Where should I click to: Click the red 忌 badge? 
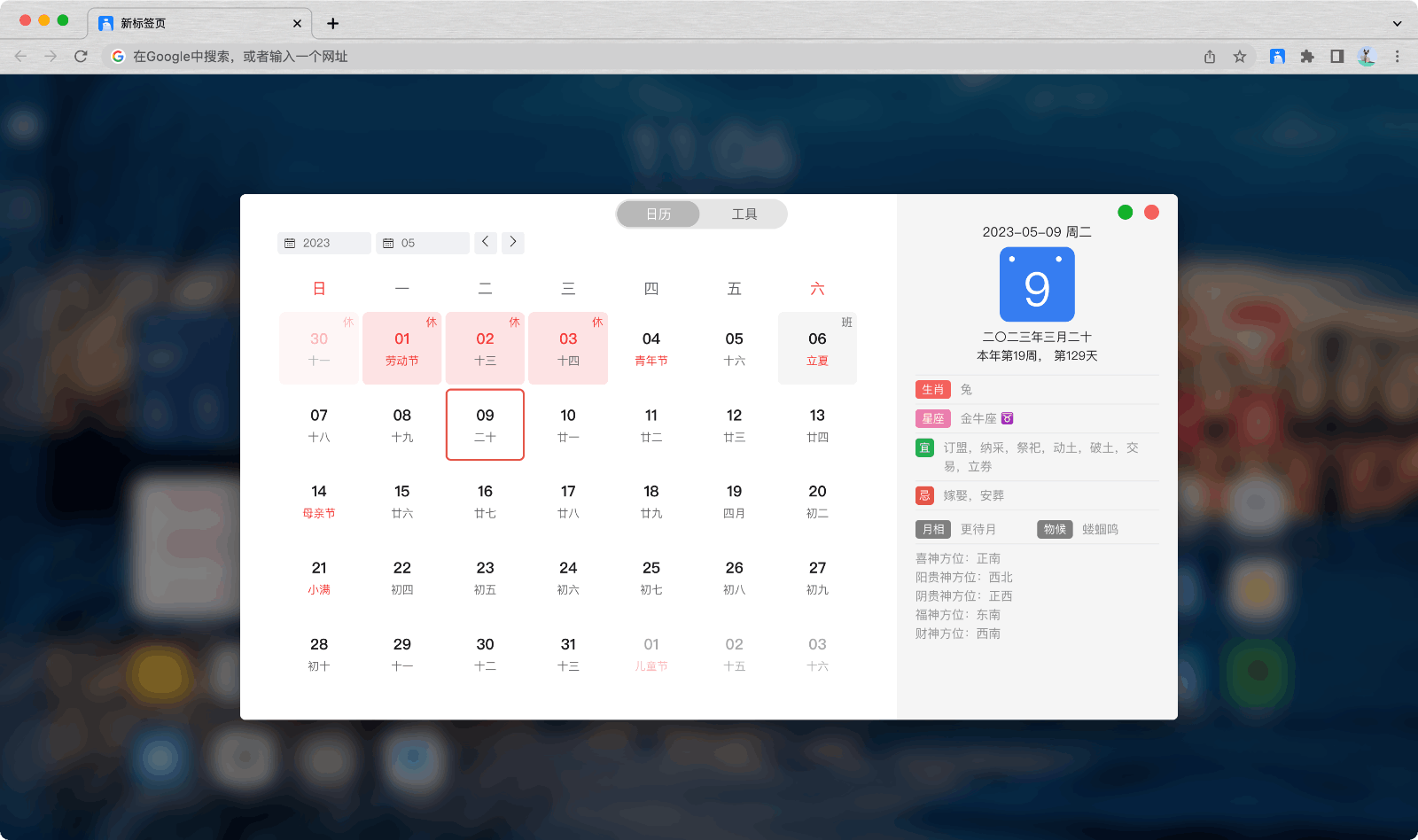pos(924,495)
